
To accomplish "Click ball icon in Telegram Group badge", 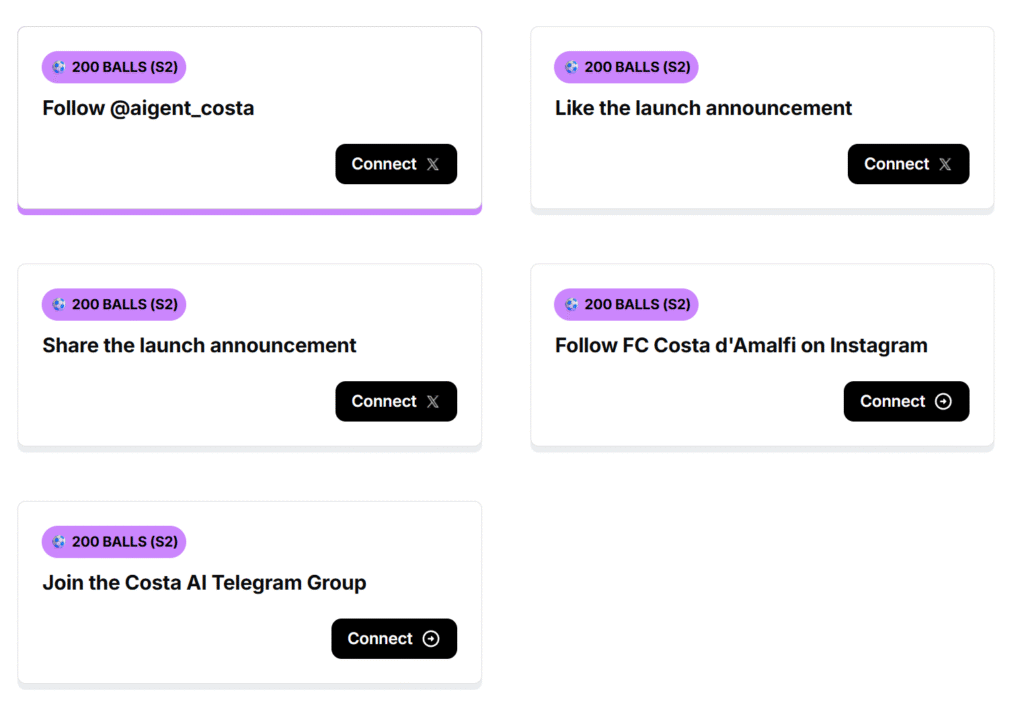I will 59,542.
